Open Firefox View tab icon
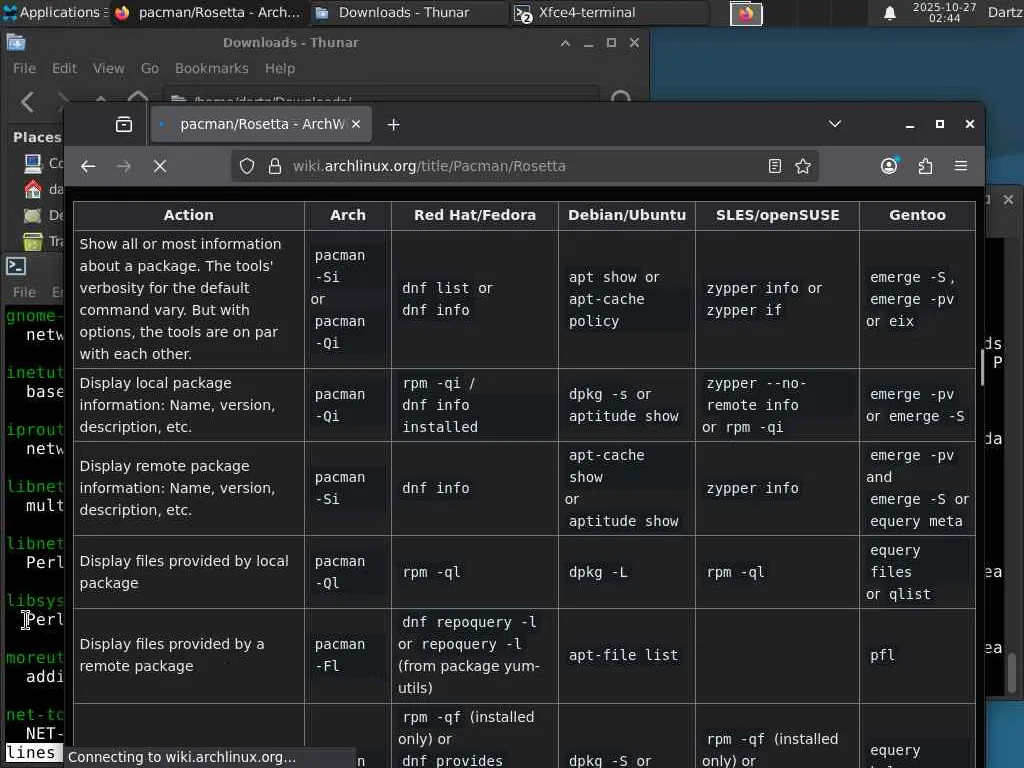The height and width of the screenshot is (768, 1024). click(123, 124)
